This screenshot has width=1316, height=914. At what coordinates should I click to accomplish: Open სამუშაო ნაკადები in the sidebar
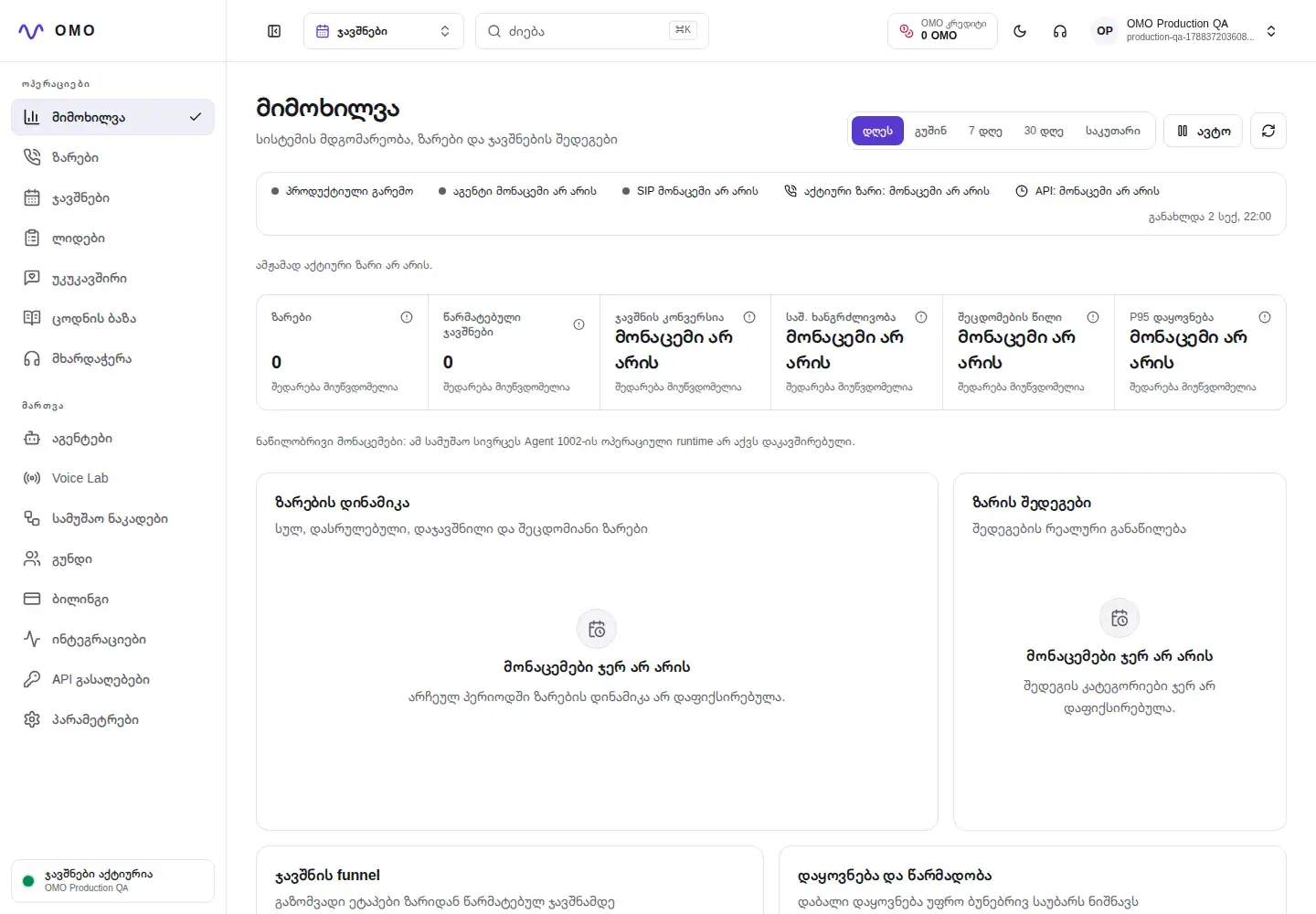point(113,518)
